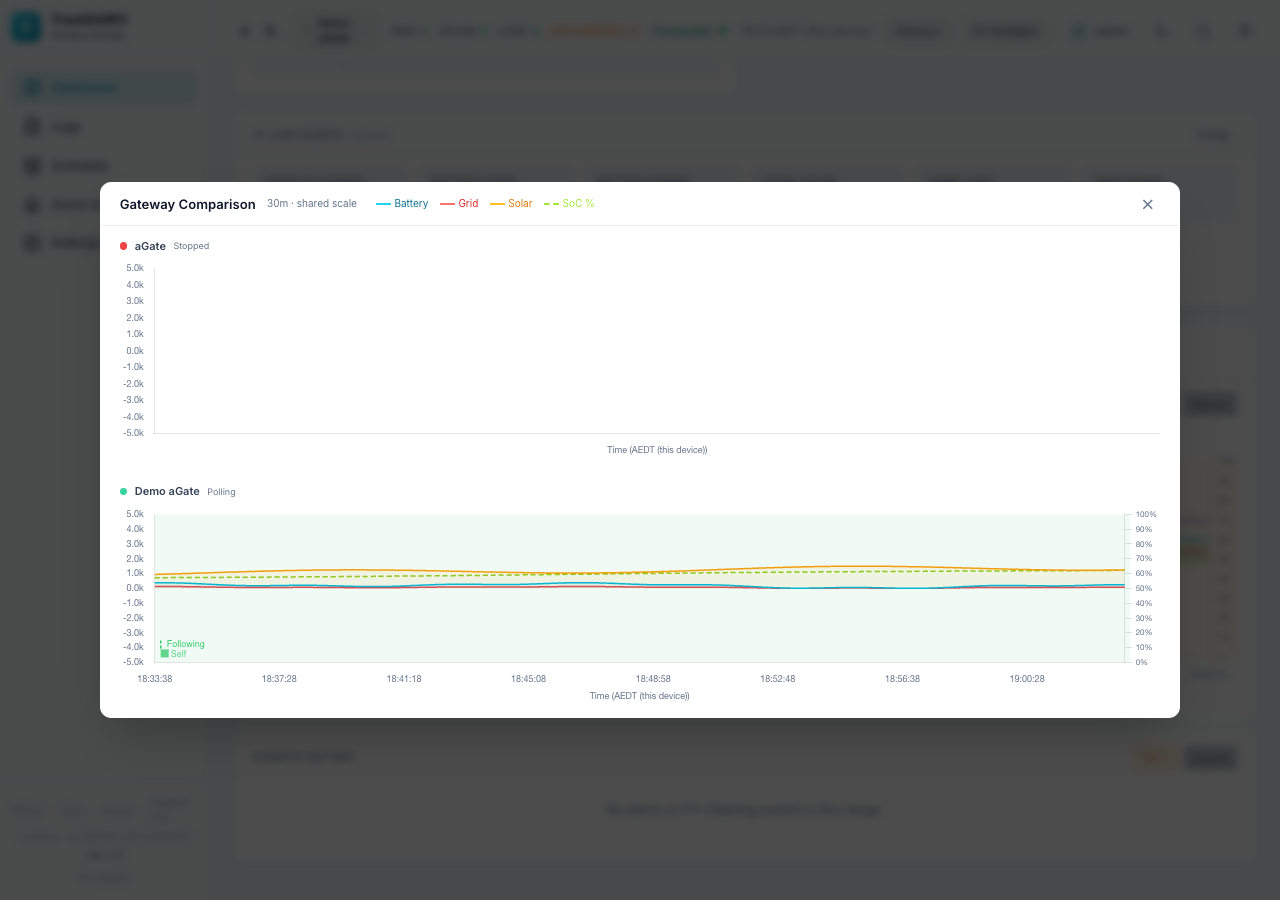Viewport: 1280px width, 900px height.
Task: Click the red status dot beside aGate
Action: [x=124, y=246]
